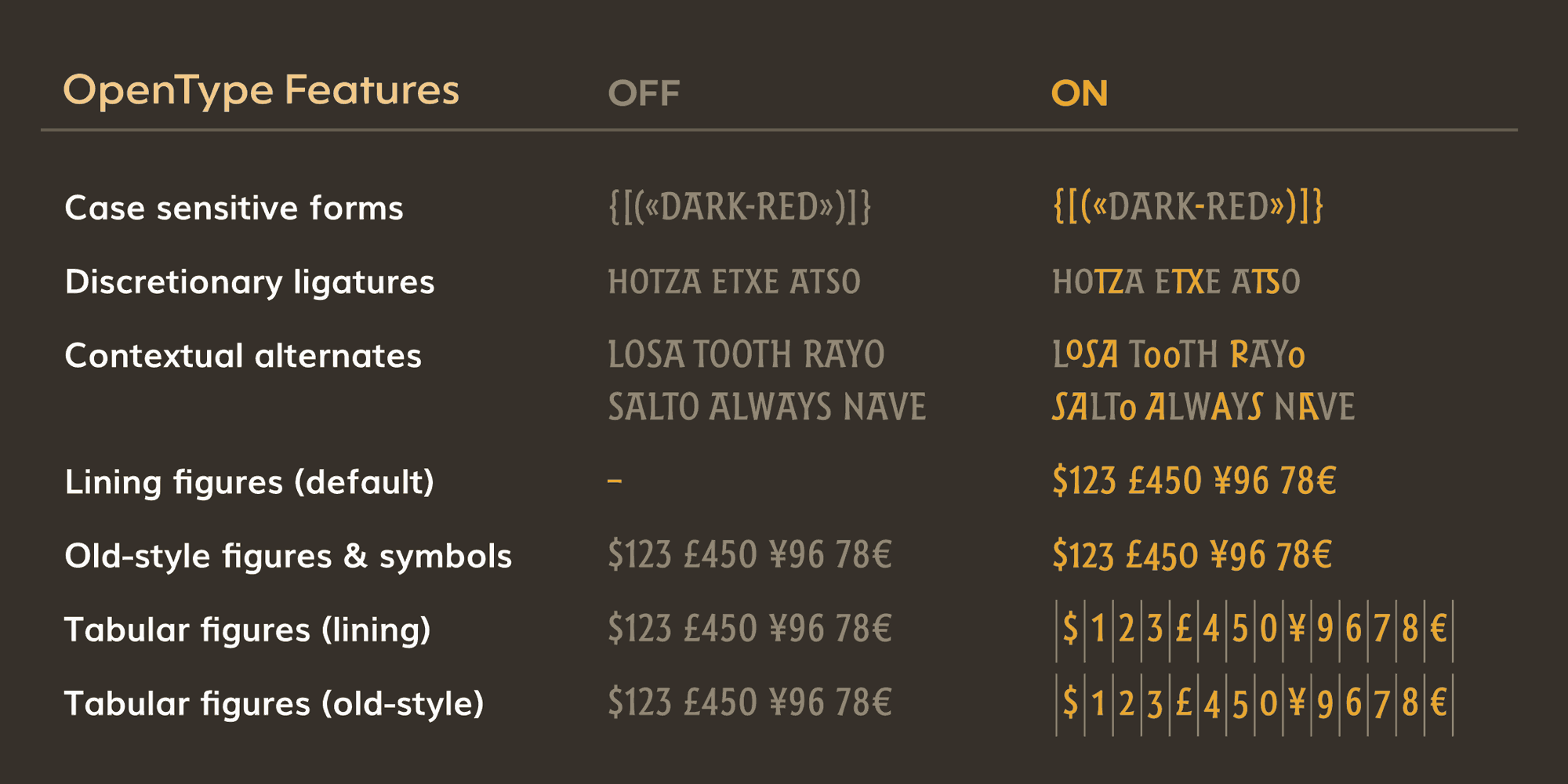Click the orange dash in Lining figures row

[x=615, y=481]
